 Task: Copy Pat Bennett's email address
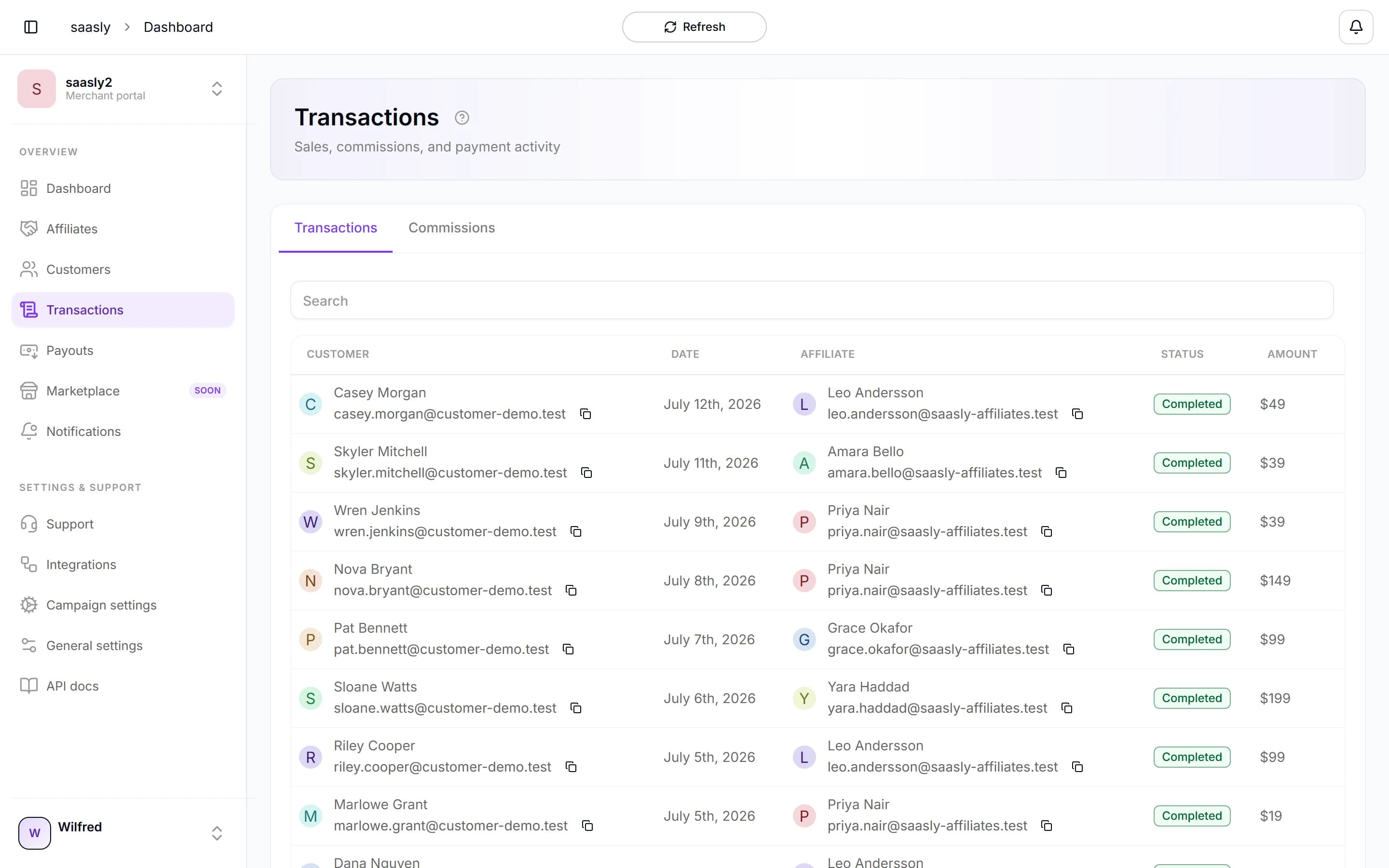568,649
